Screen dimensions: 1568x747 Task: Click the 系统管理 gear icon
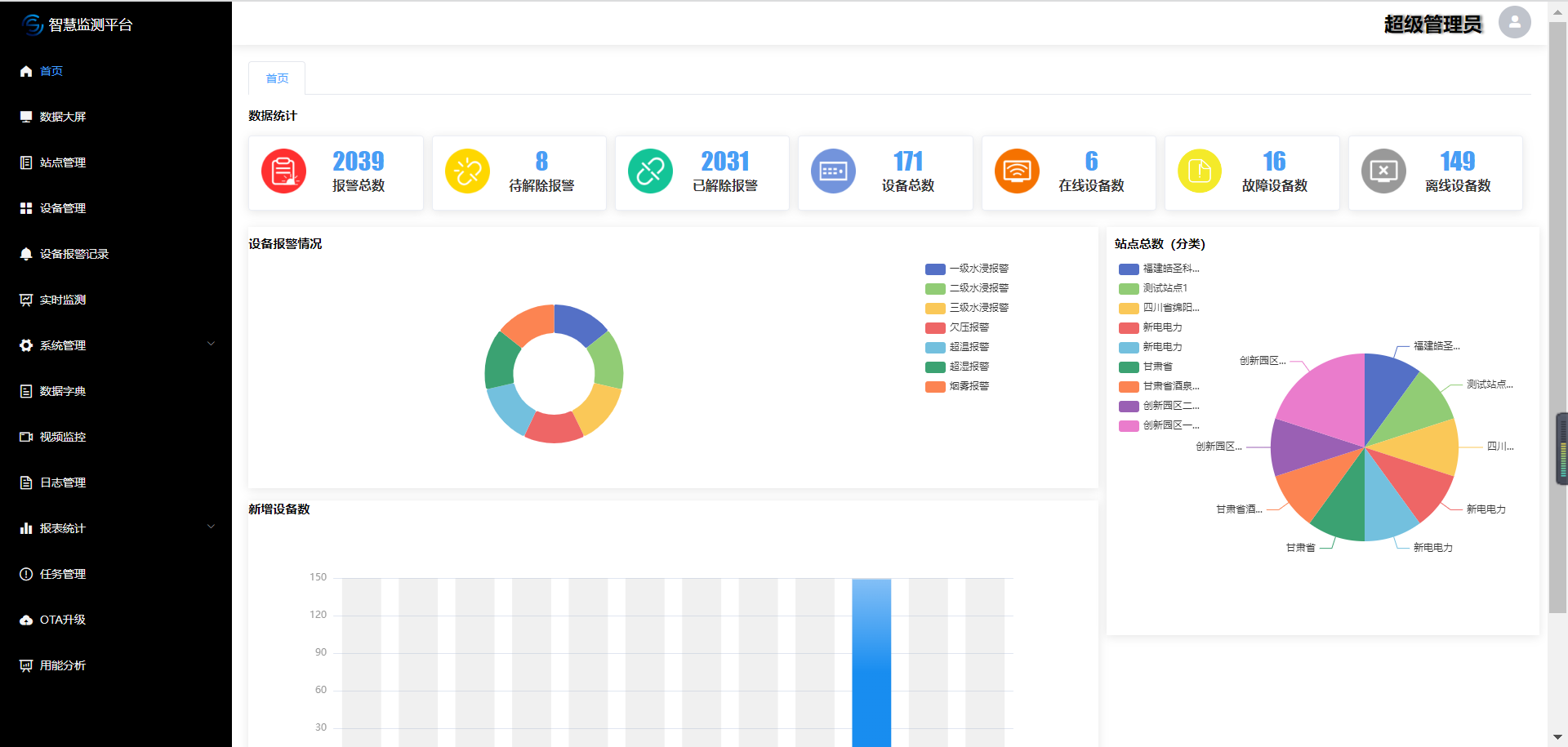[26, 345]
